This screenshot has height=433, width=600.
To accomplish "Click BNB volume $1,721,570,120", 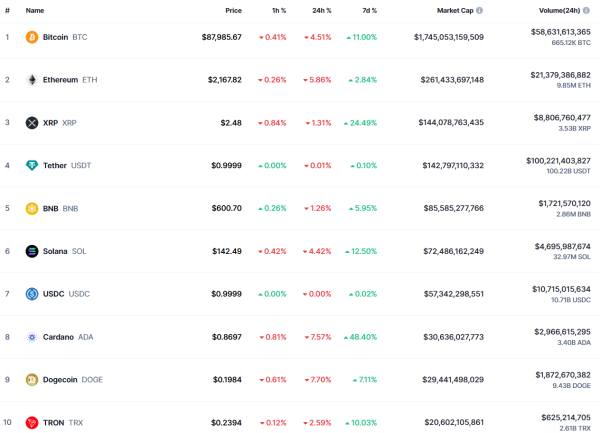I will [x=564, y=203].
